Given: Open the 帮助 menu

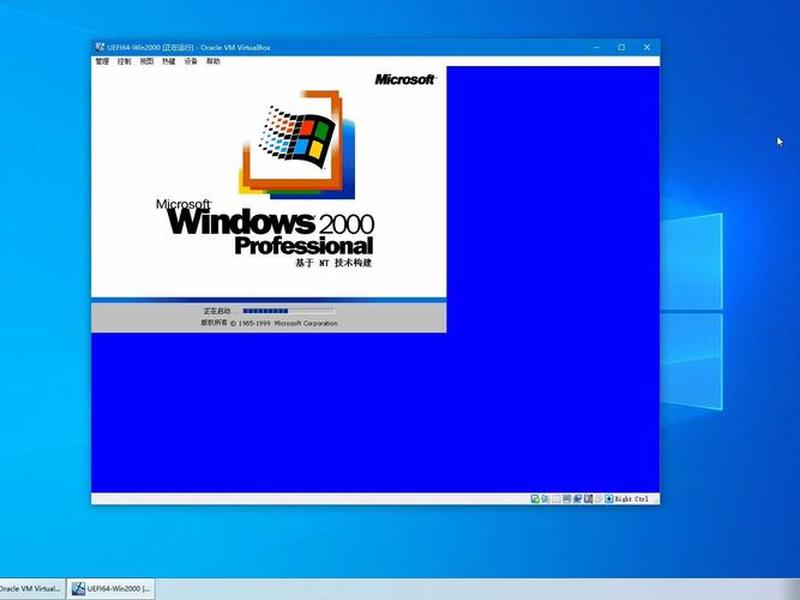Looking at the screenshot, I should tap(213, 61).
